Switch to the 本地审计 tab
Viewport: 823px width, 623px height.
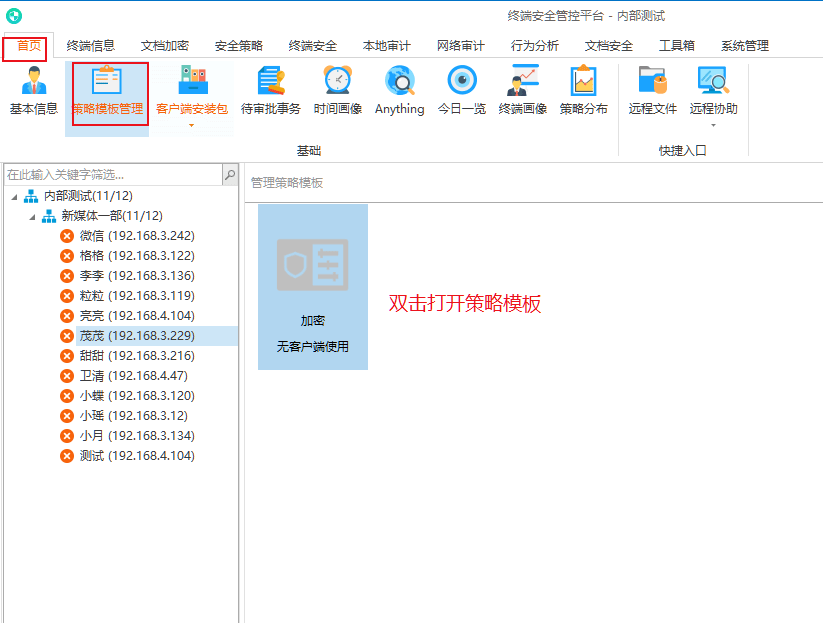point(387,46)
